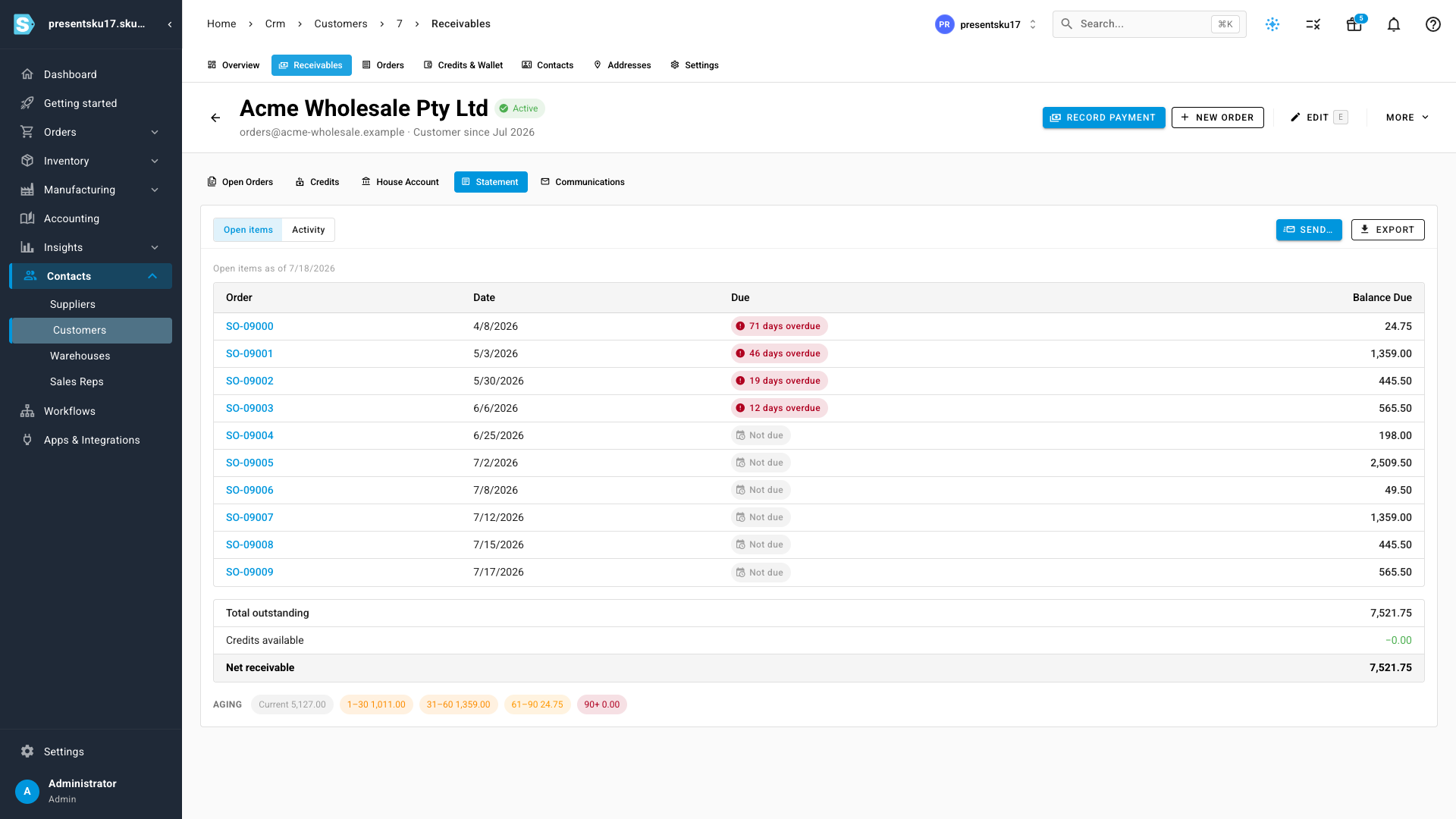The height and width of the screenshot is (819, 1456).
Task: Open the tasks checklist icon
Action: point(1313,24)
